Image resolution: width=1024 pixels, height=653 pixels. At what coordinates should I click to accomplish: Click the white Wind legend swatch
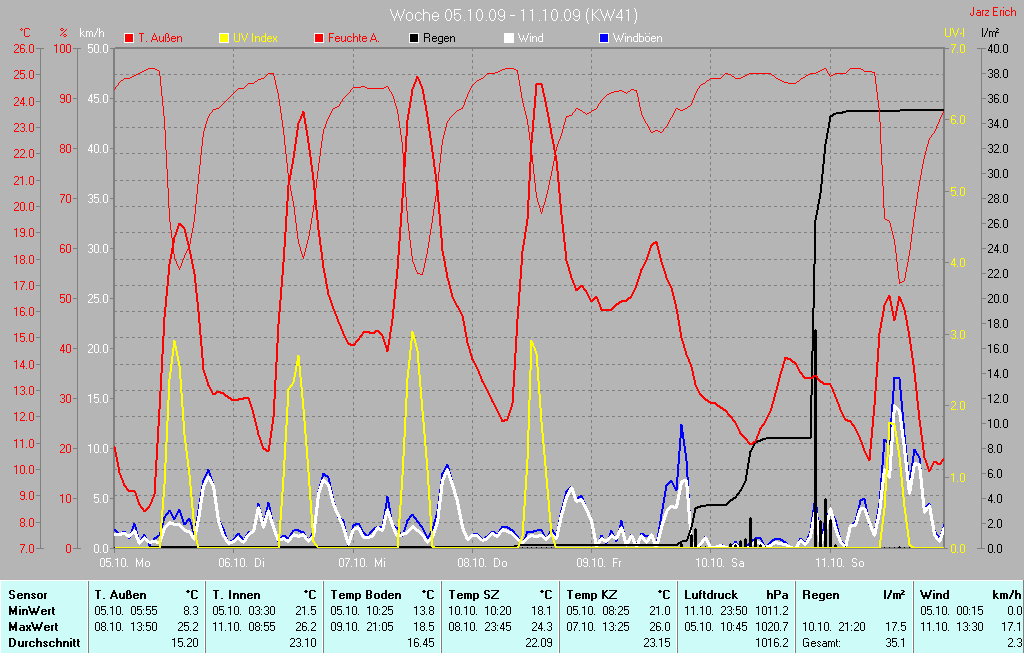[x=509, y=38]
